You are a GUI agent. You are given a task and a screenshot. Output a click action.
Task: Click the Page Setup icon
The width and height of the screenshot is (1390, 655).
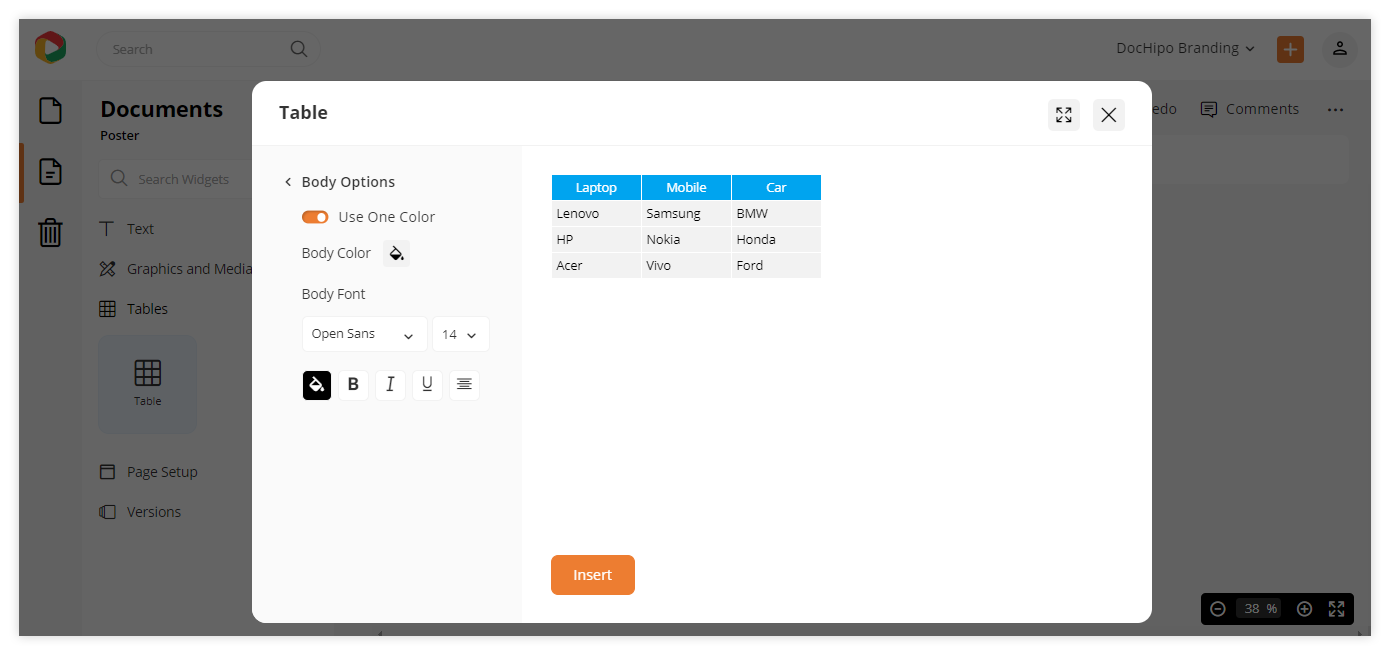(x=107, y=472)
